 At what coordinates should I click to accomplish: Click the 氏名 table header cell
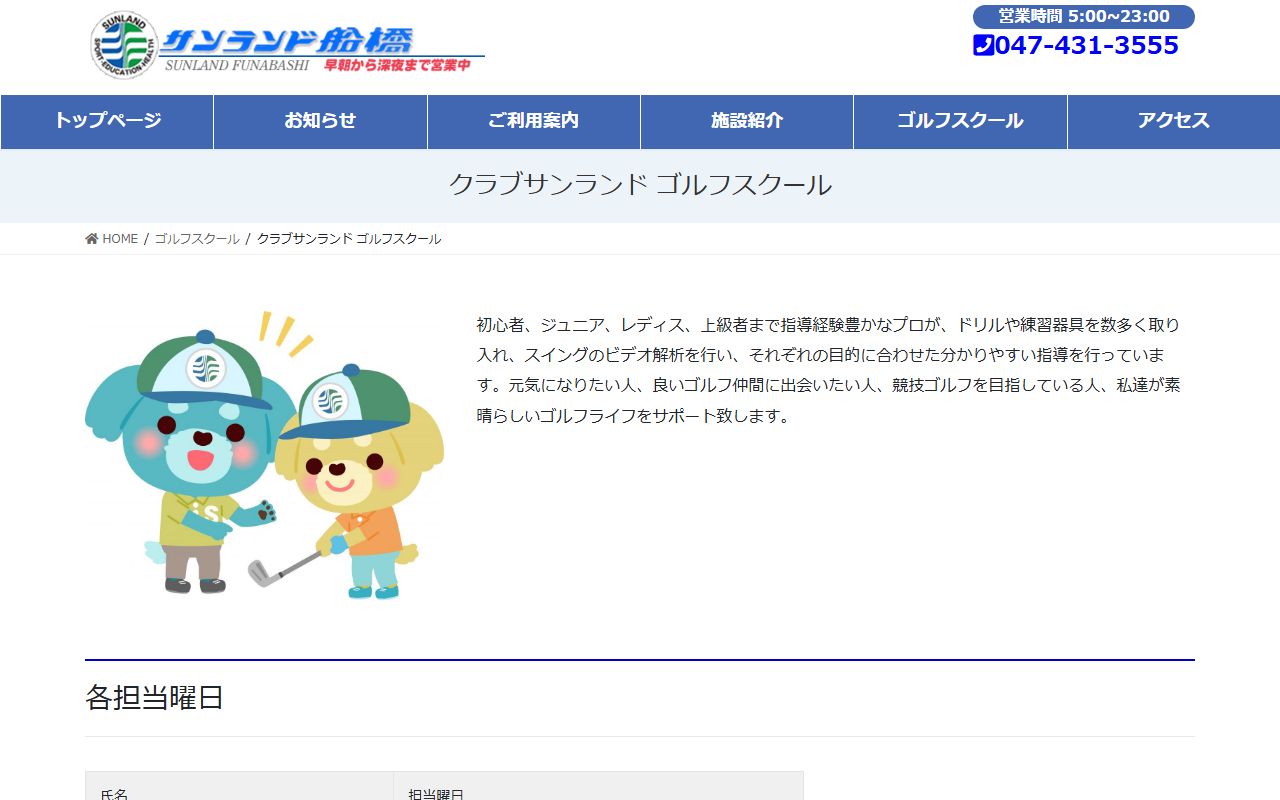(240, 786)
